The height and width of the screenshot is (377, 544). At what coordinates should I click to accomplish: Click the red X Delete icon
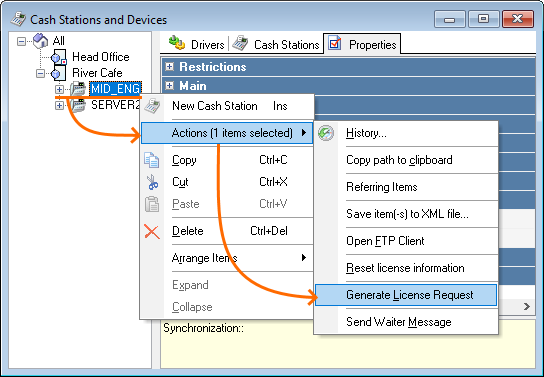(x=152, y=232)
